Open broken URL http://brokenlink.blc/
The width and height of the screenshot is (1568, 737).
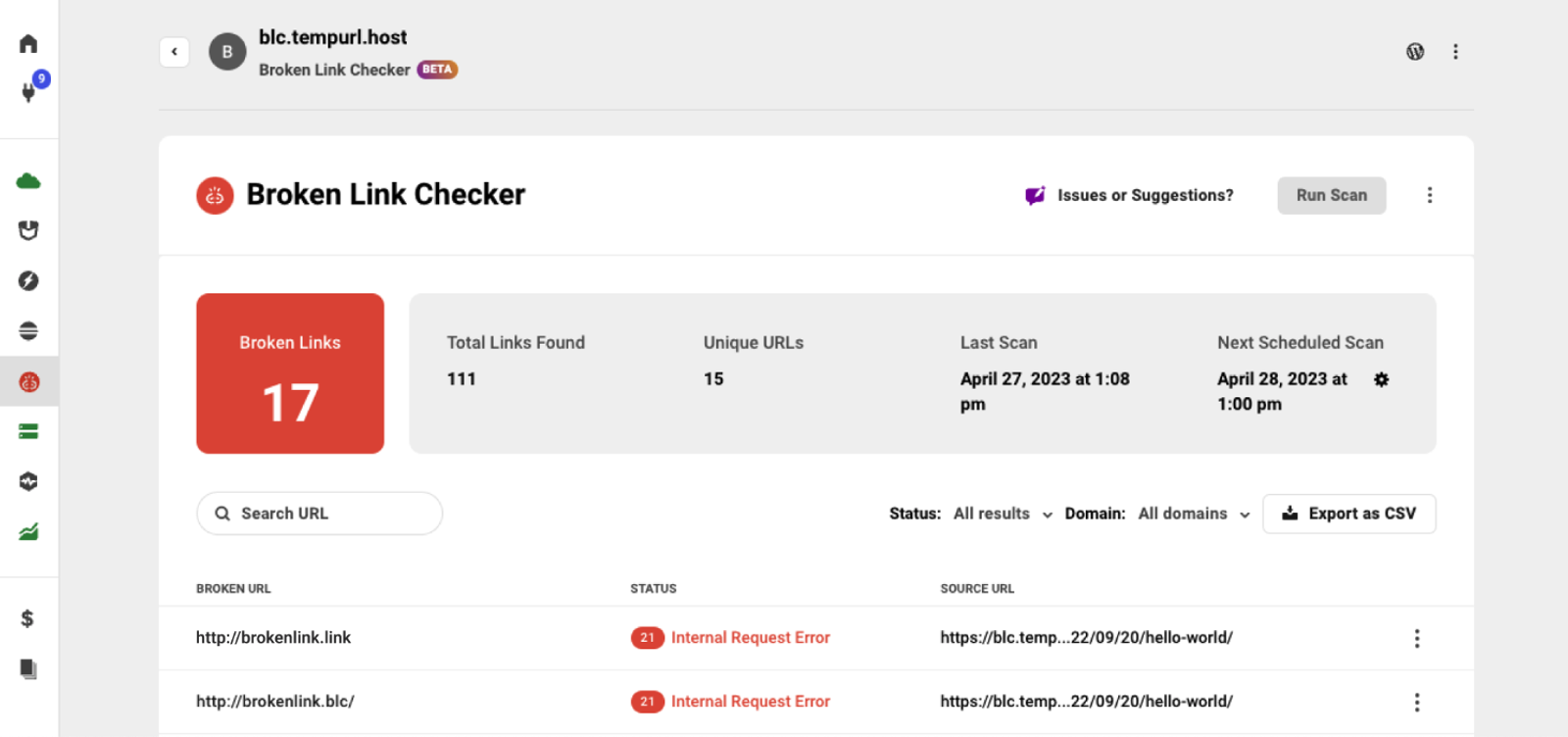click(275, 702)
